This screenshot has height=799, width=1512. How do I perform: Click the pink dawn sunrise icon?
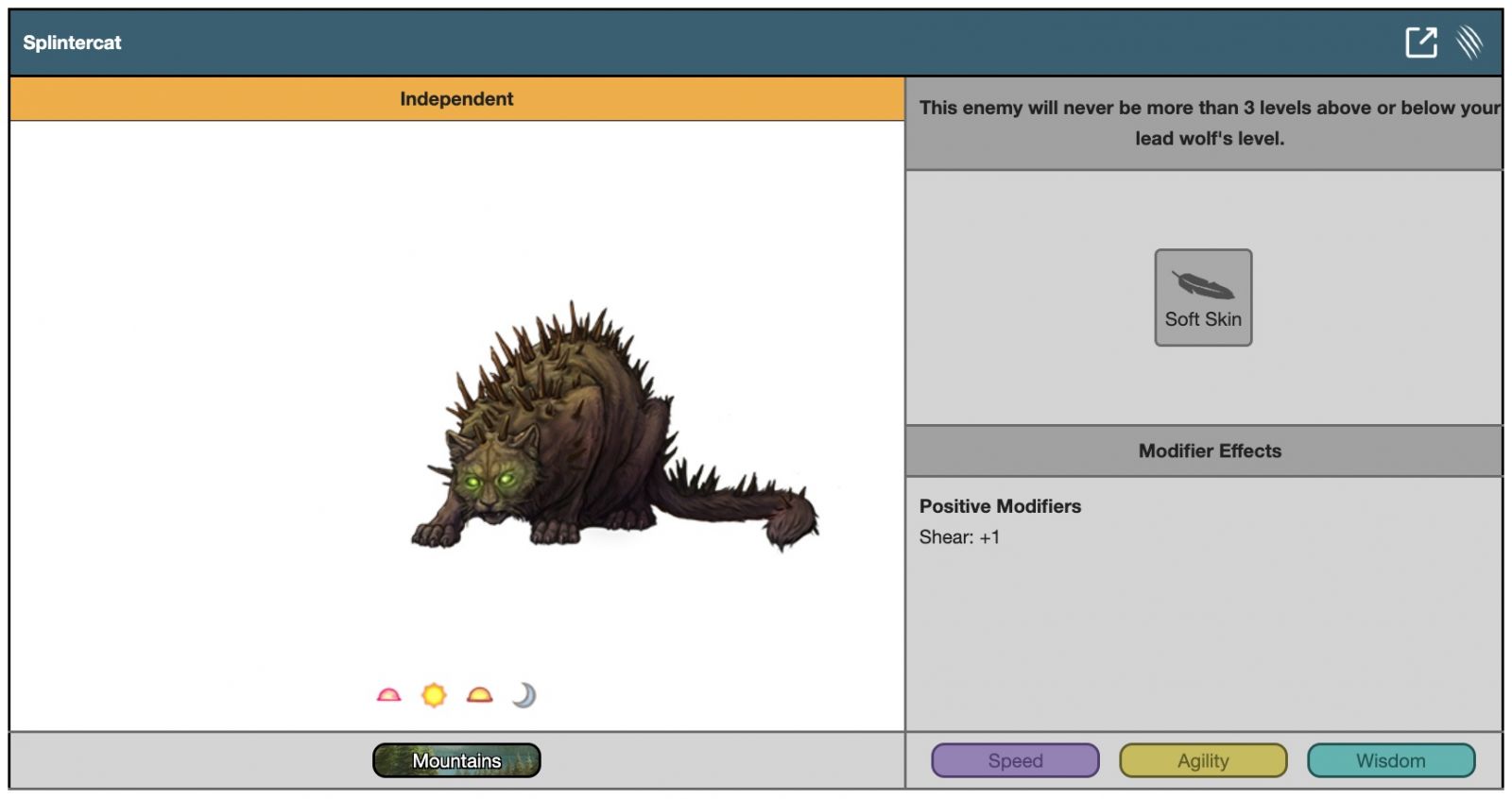(x=388, y=696)
